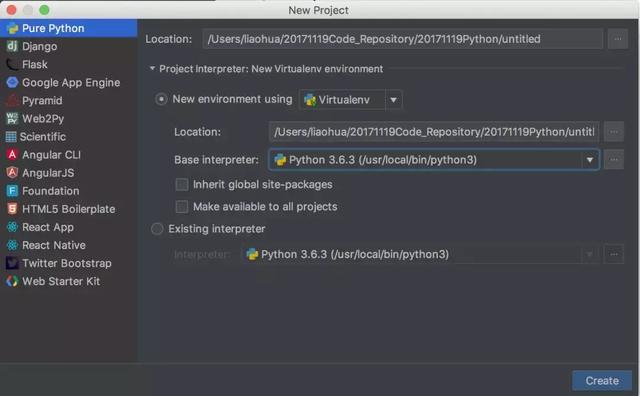
Task: Click the Foundation icon
Action: click(x=12, y=191)
